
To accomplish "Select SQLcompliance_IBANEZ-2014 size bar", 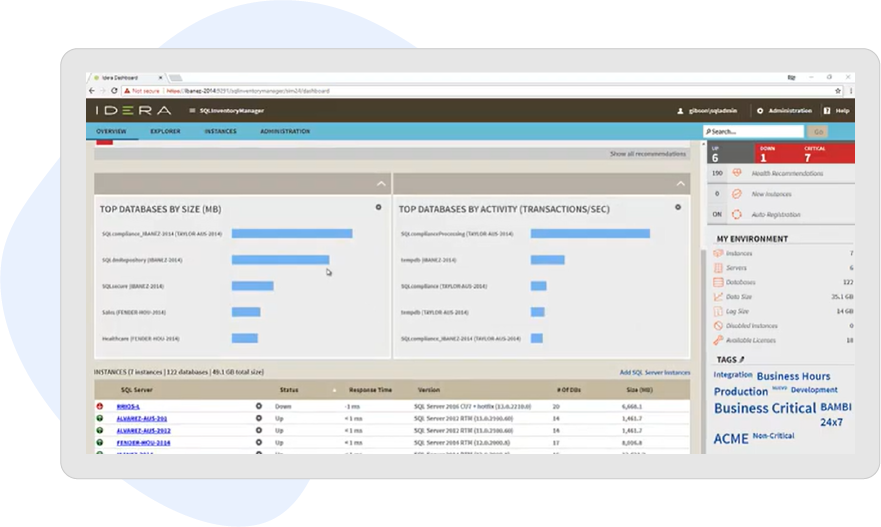I will click(292, 233).
